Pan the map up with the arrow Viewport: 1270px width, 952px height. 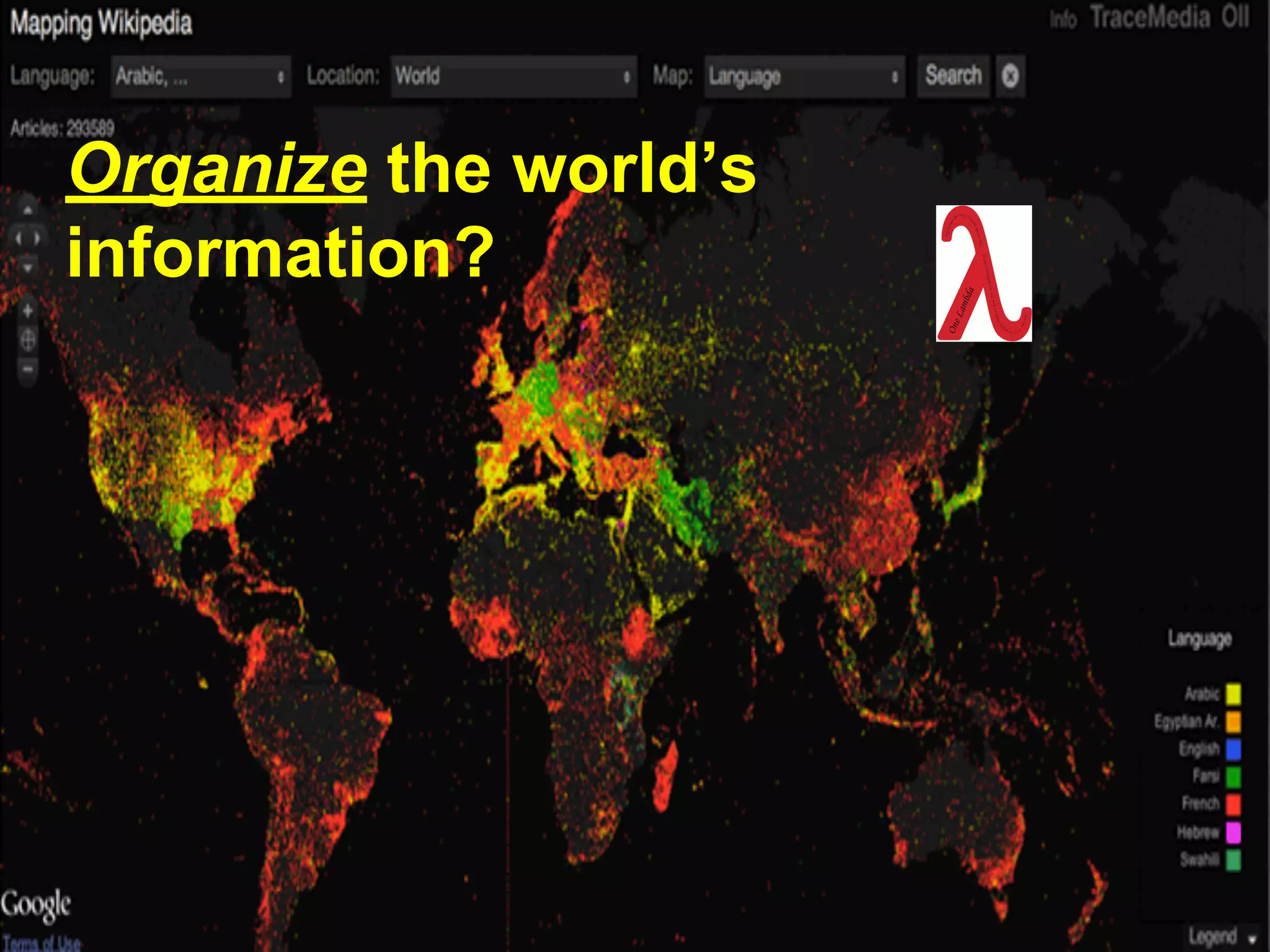click(x=28, y=209)
